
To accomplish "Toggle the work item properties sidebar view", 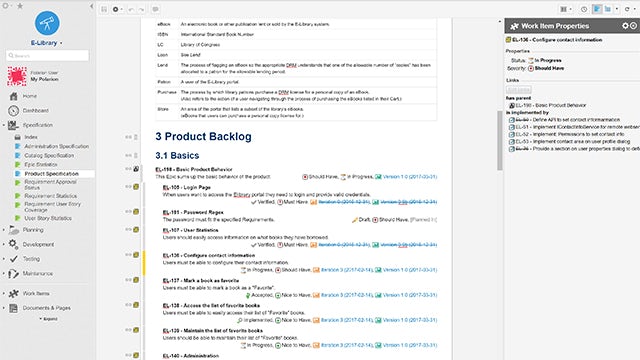I will 597,9.
